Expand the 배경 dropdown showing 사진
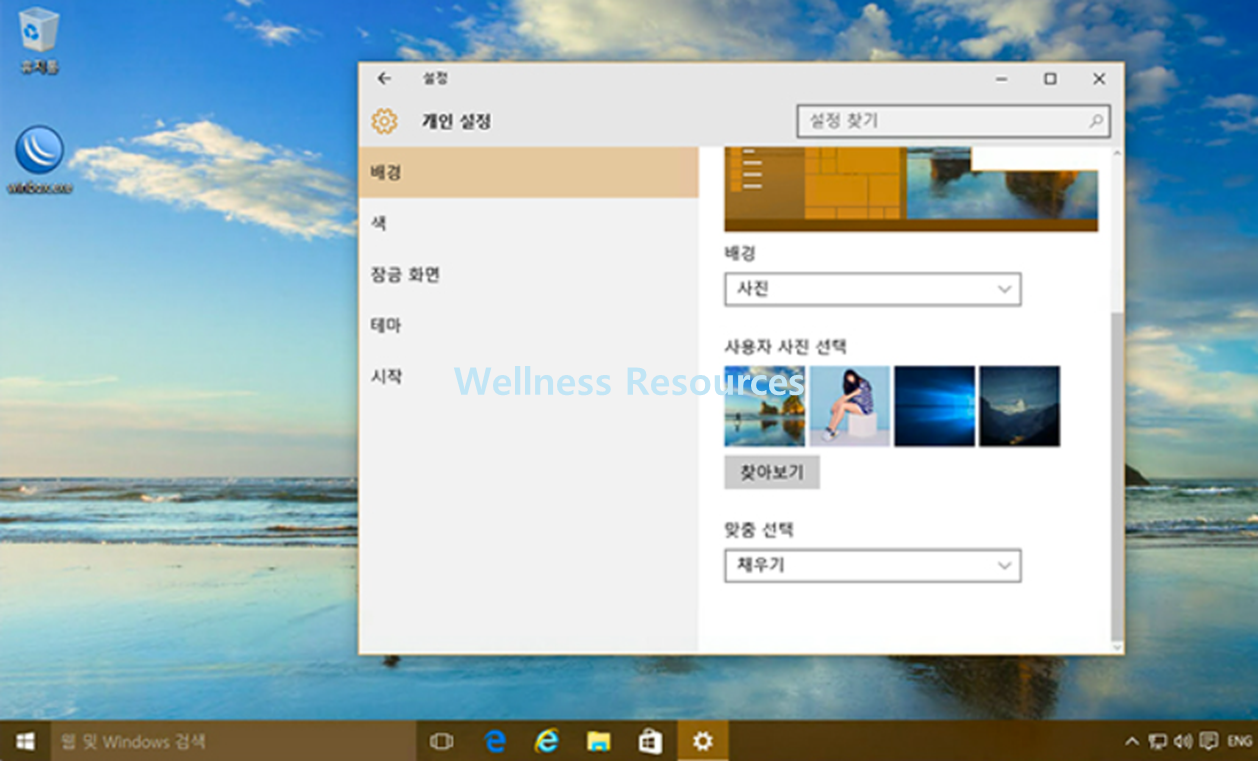Image resolution: width=1258 pixels, height=761 pixels. [872, 289]
